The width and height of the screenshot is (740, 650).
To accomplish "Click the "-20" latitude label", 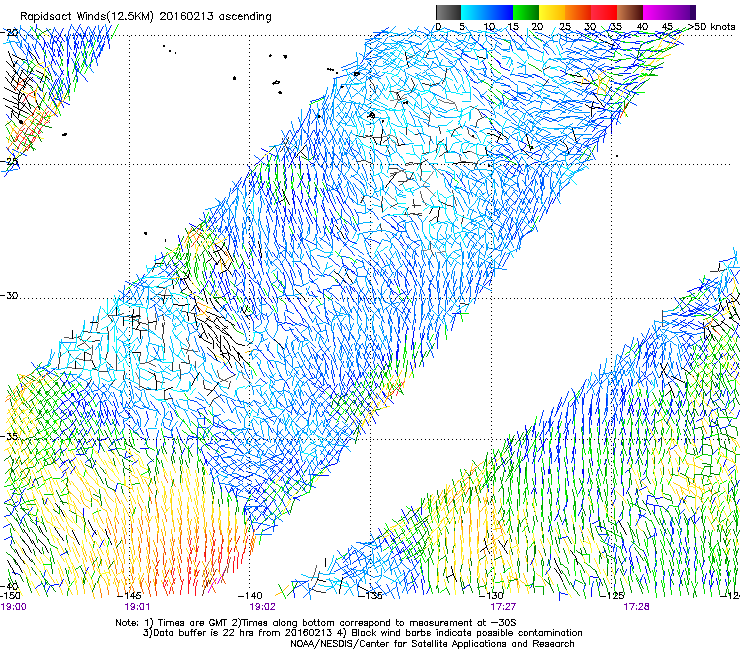I will click(9, 33).
